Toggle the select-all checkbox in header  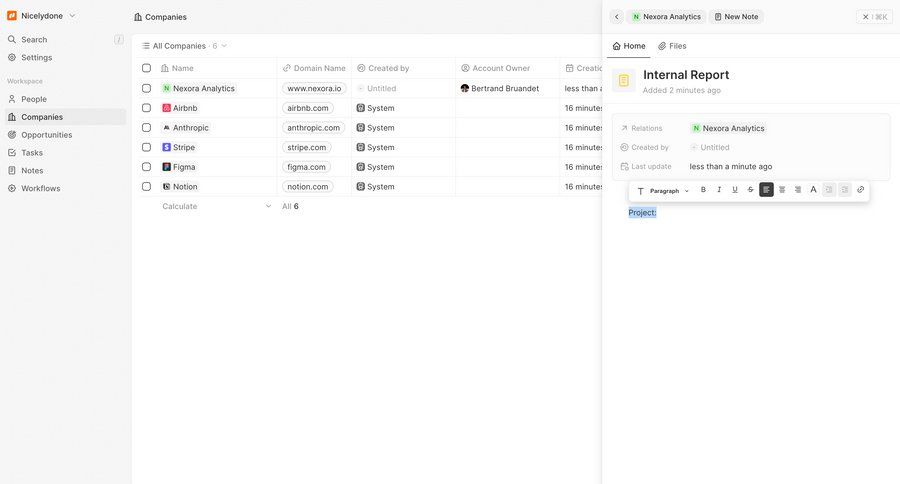point(146,68)
